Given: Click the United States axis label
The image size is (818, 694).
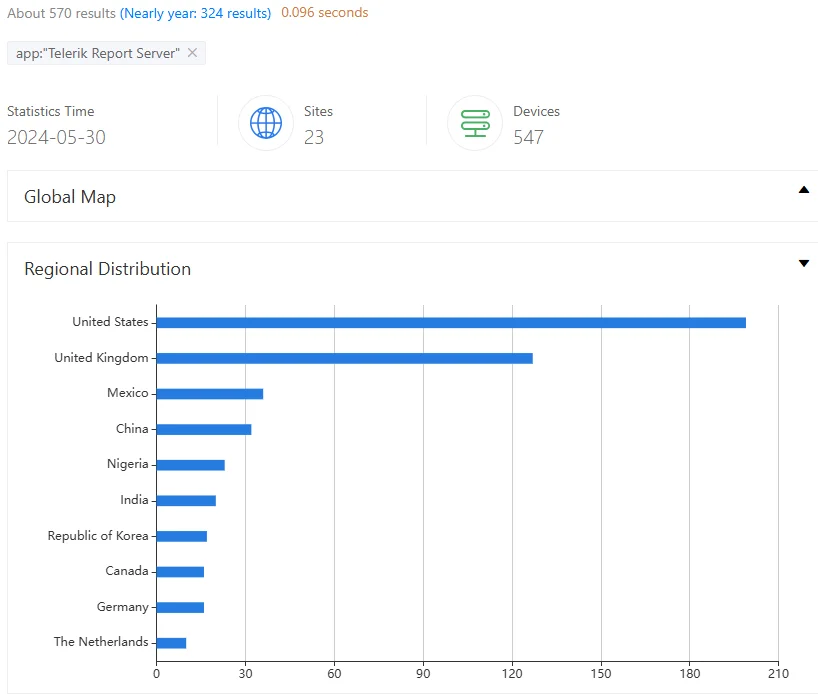Looking at the screenshot, I should [x=110, y=321].
